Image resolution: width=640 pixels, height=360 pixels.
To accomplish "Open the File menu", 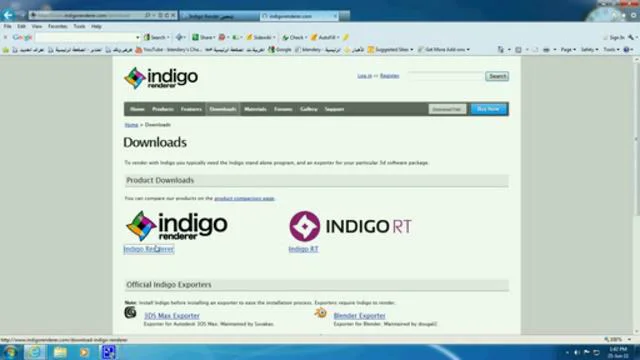I will click(x=7, y=26).
